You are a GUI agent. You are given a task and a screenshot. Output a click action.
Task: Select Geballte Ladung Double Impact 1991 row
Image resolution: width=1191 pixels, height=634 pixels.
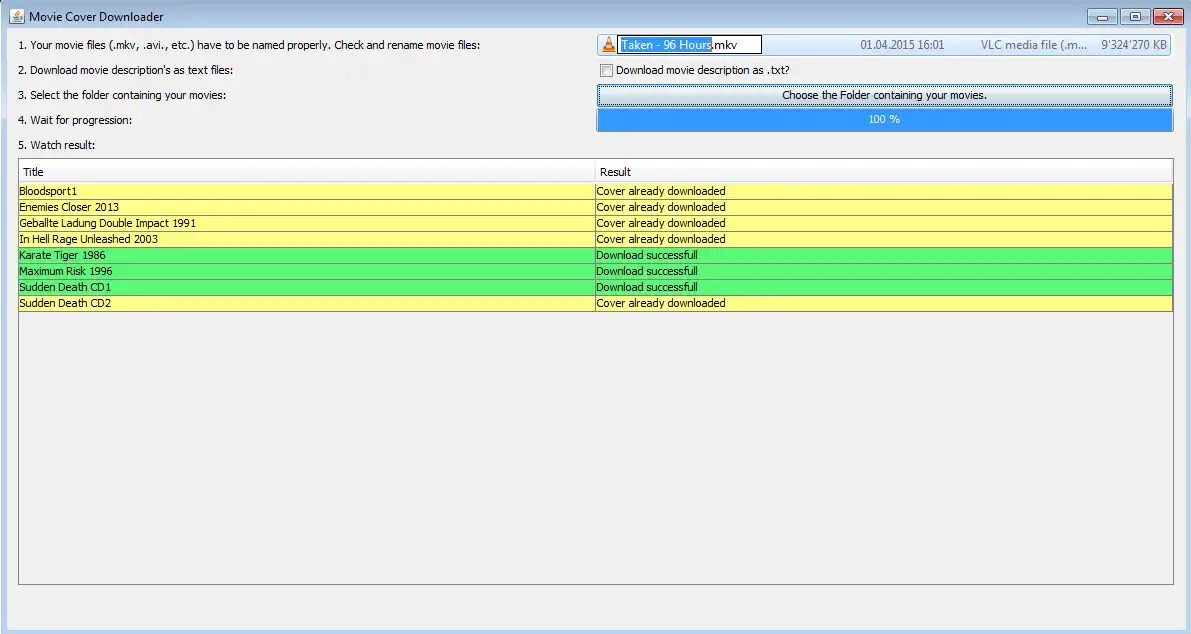pos(307,223)
